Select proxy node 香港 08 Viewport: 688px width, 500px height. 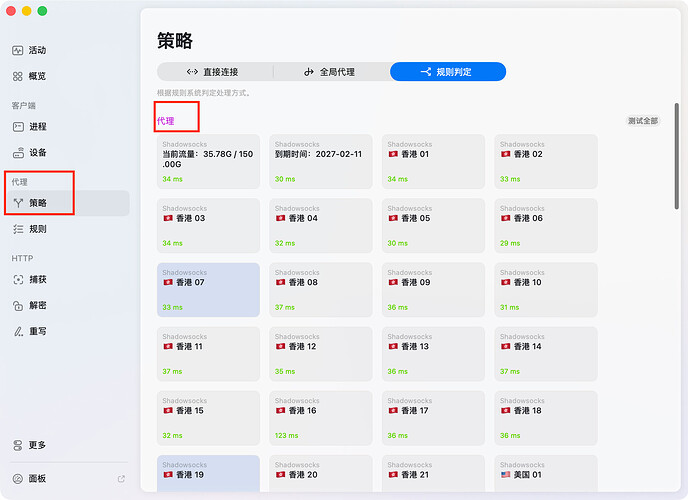click(x=321, y=289)
